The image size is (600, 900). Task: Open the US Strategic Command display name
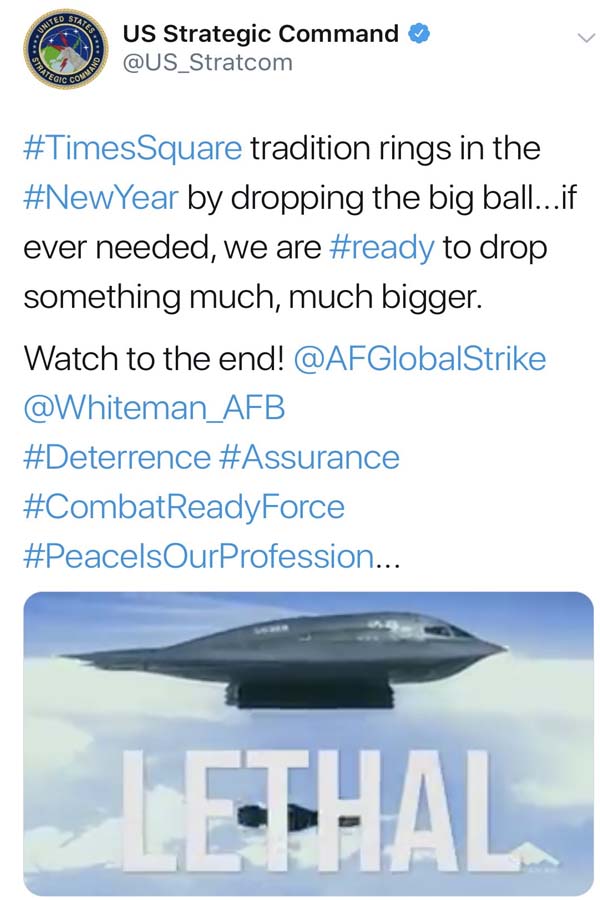coord(260,34)
